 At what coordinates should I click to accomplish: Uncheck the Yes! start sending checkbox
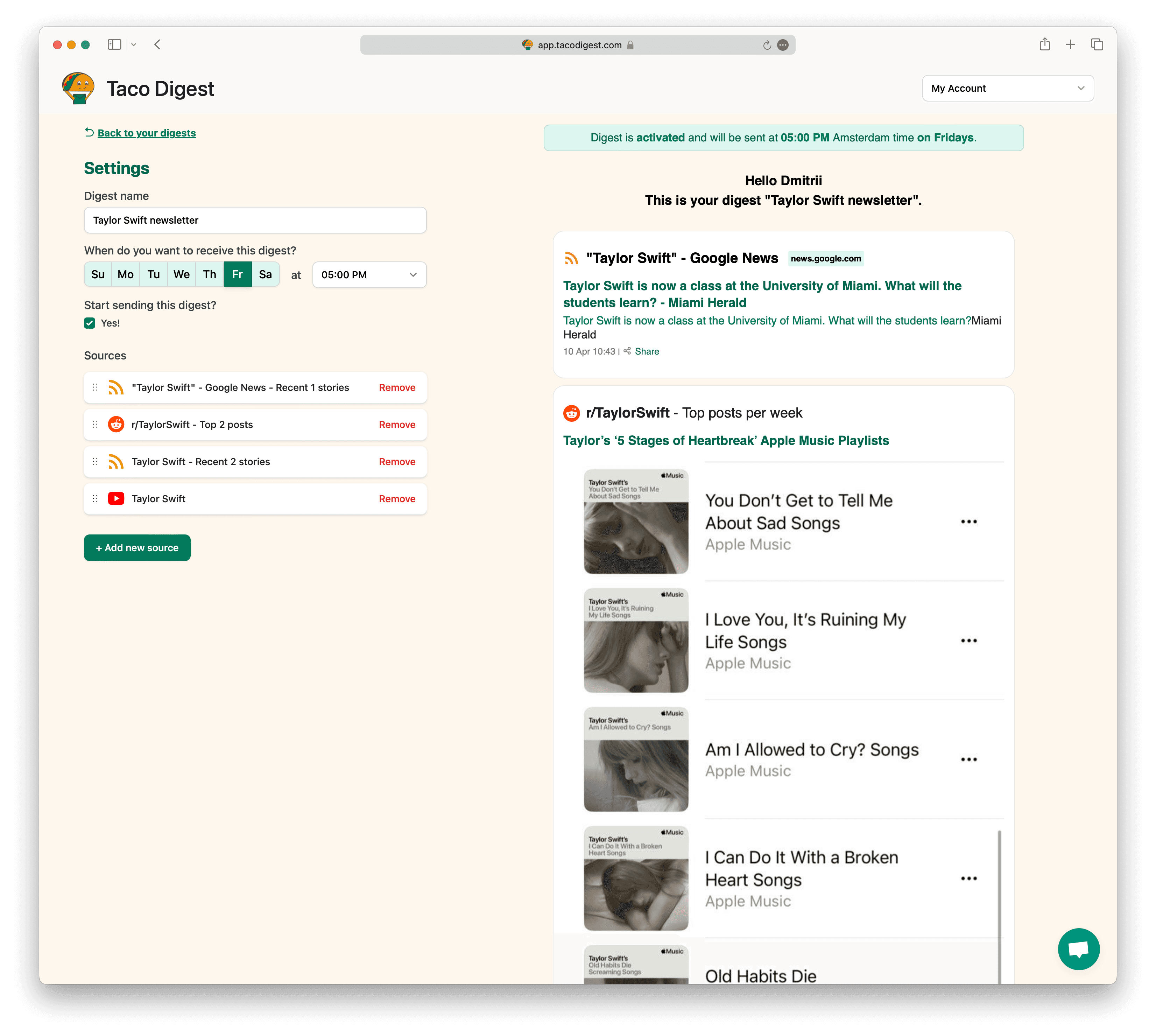[x=90, y=323]
